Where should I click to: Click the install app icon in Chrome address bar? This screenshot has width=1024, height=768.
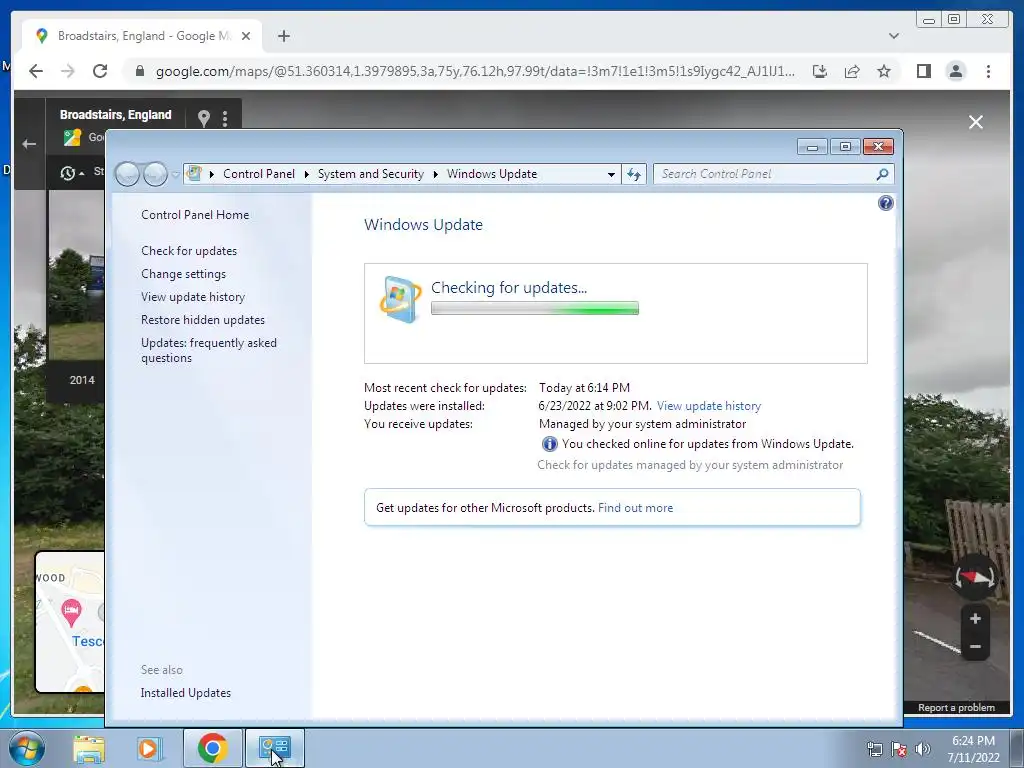(x=820, y=71)
